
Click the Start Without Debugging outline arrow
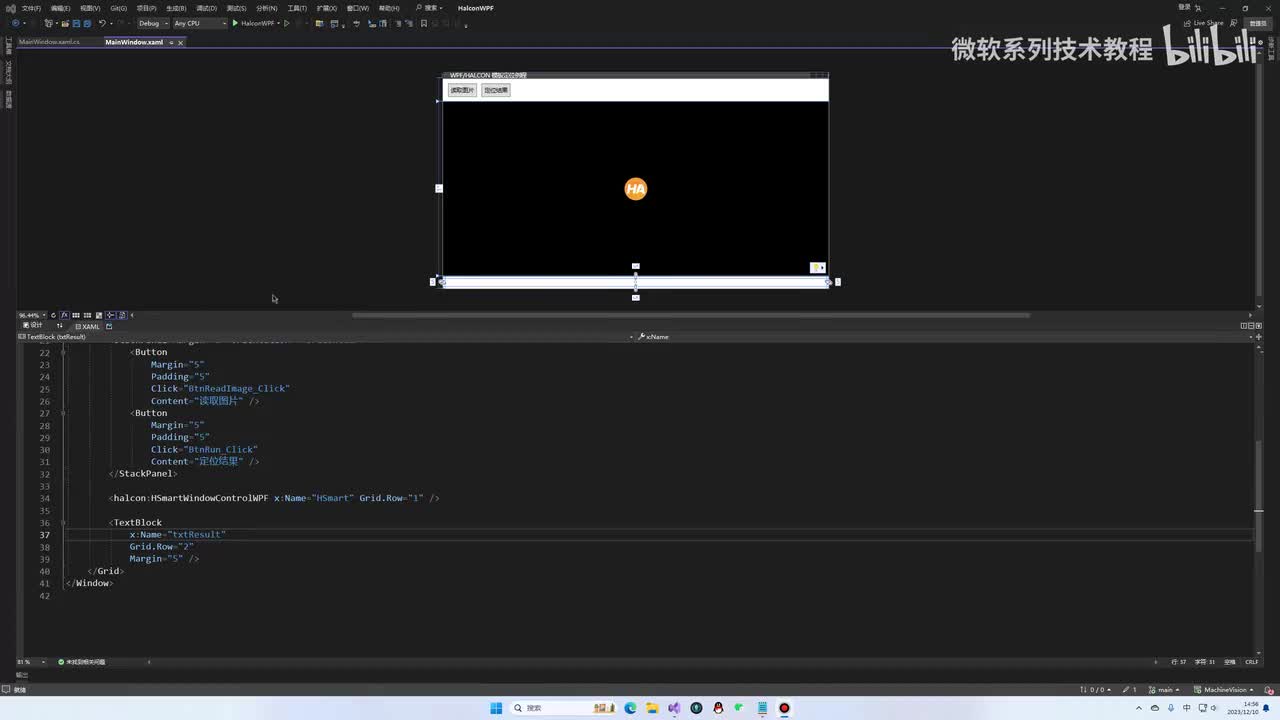(x=286, y=23)
